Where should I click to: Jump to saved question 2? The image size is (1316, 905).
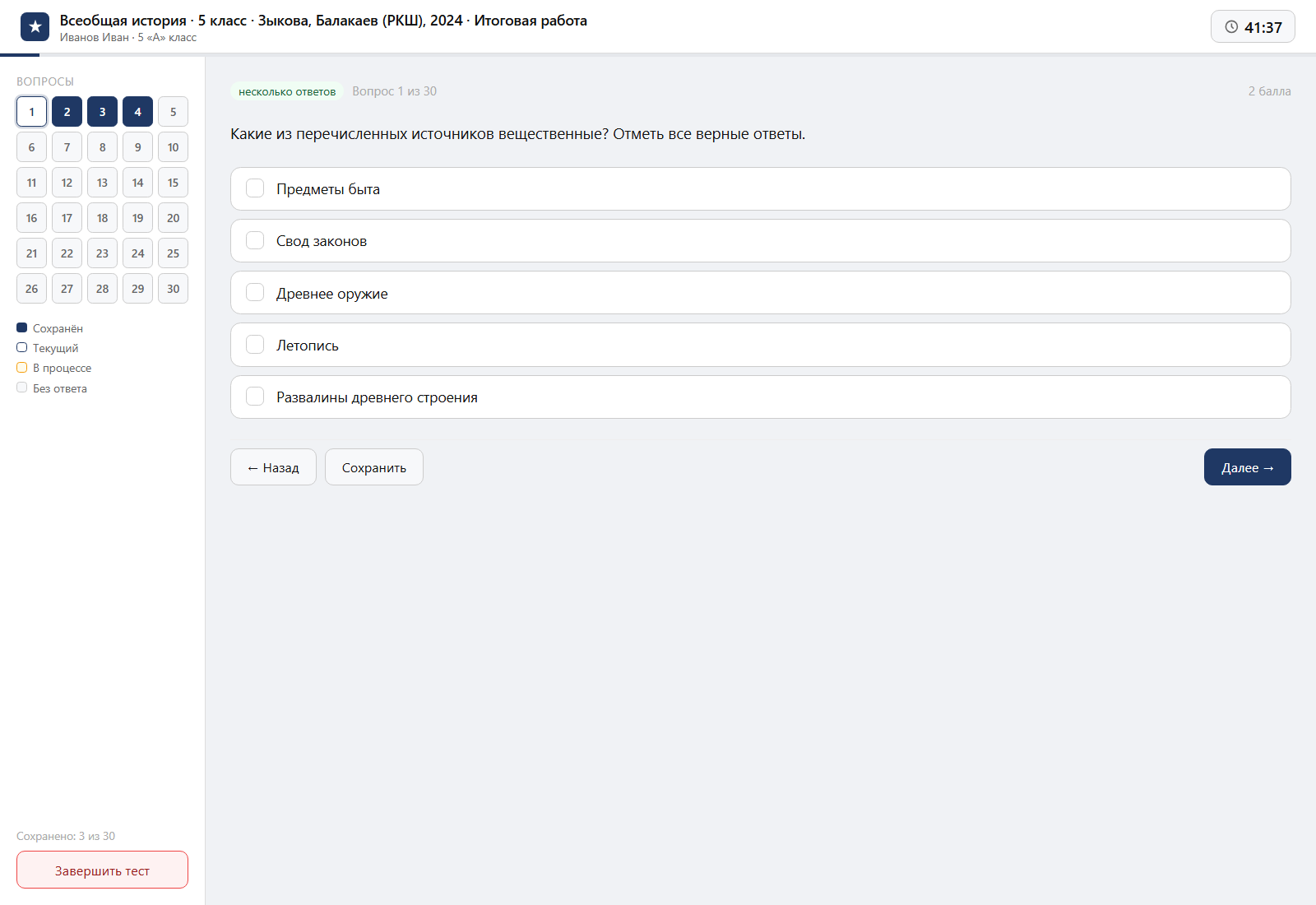pyautogui.click(x=67, y=112)
